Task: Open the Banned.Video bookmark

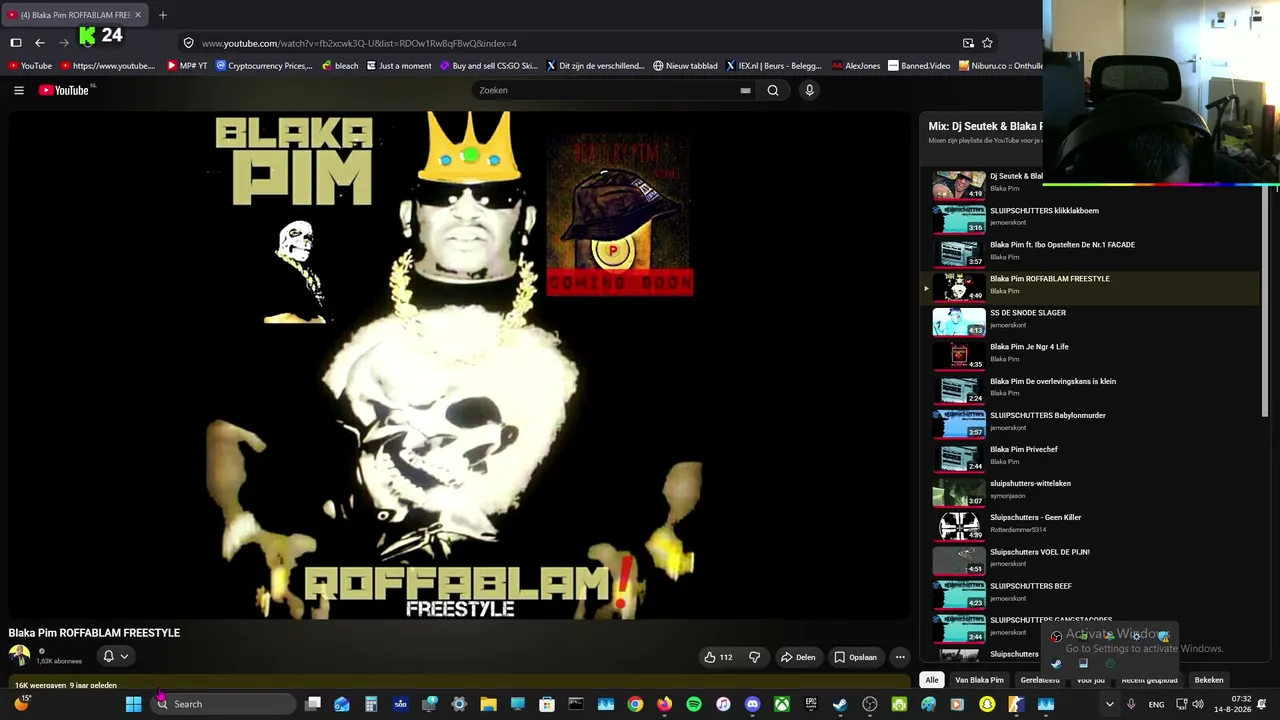Action: [x=919, y=66]
